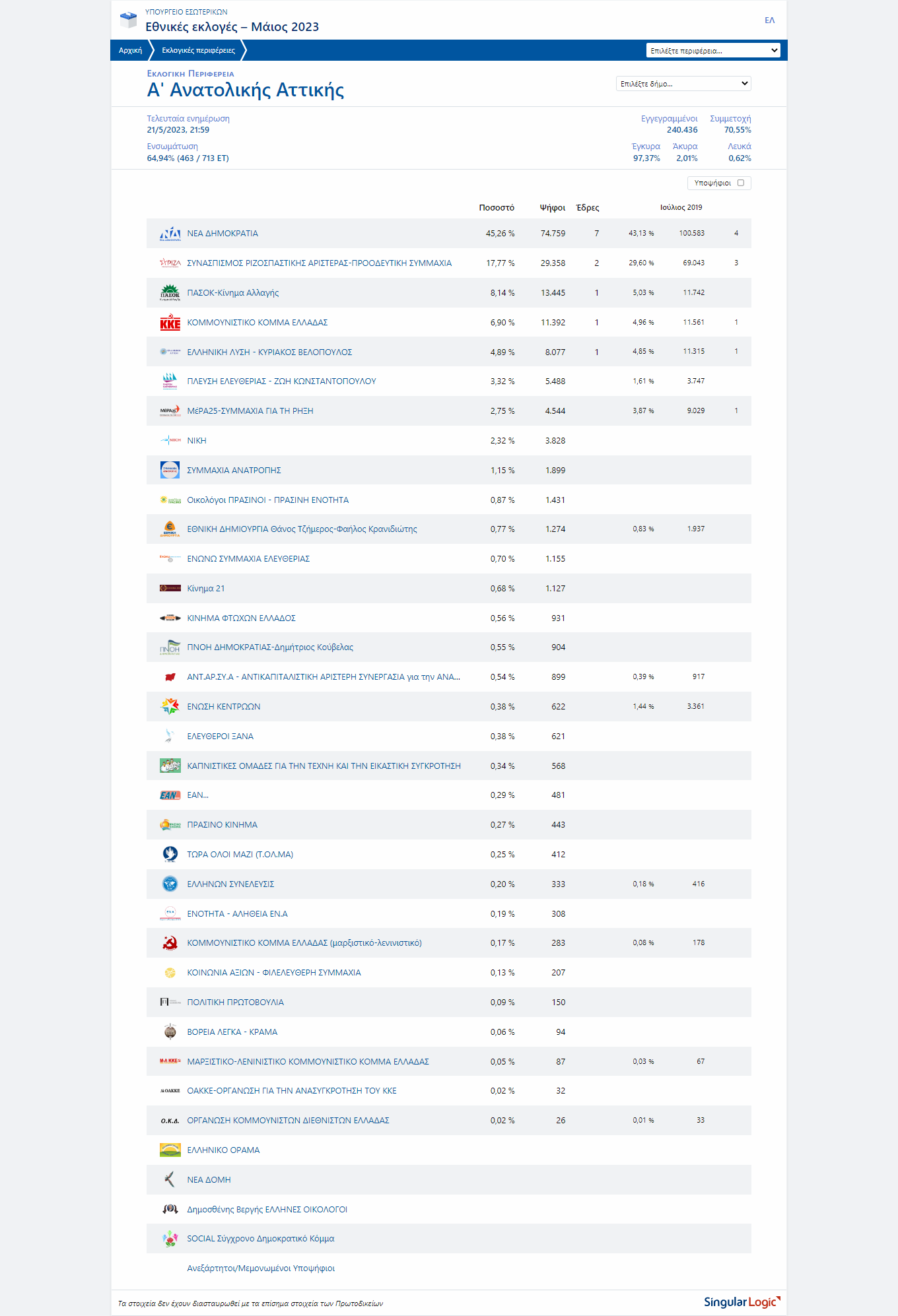Switch language with the ΕΛ link
The width and height of the screenshot is (898, 1316).
coord(769,20)
